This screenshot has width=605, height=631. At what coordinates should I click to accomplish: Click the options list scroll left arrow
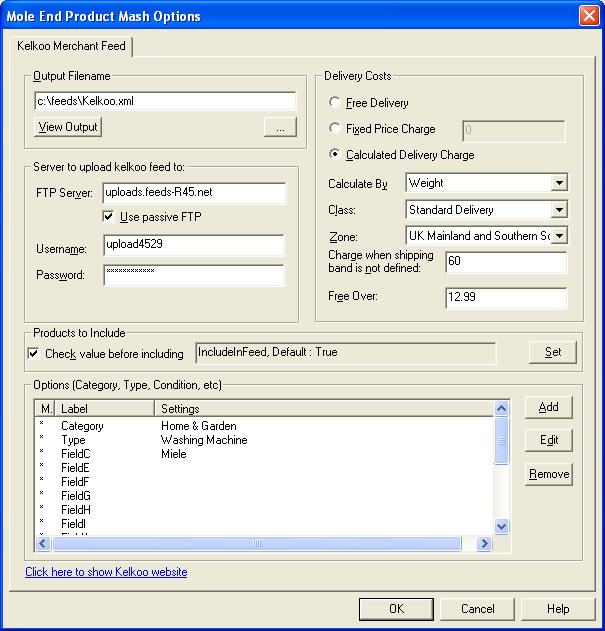coord(43,544)
